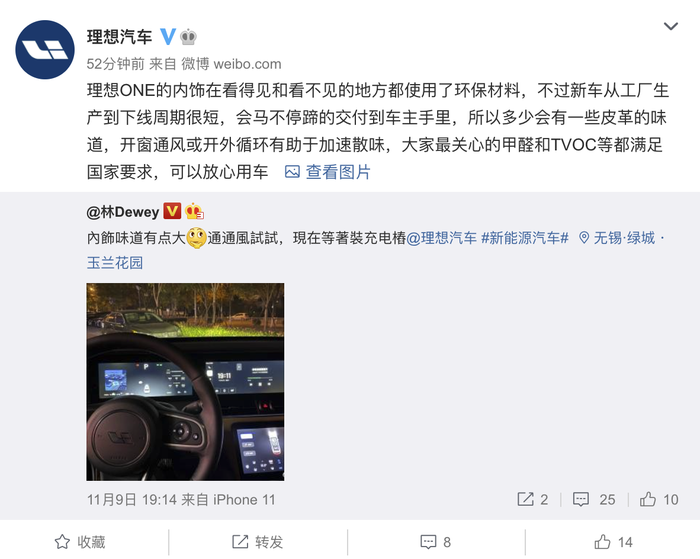The image size is (700, 559).
Task: Click the crown membership icon beside 理想汽车
Action: pyautogui.click(x=188, y=37)
